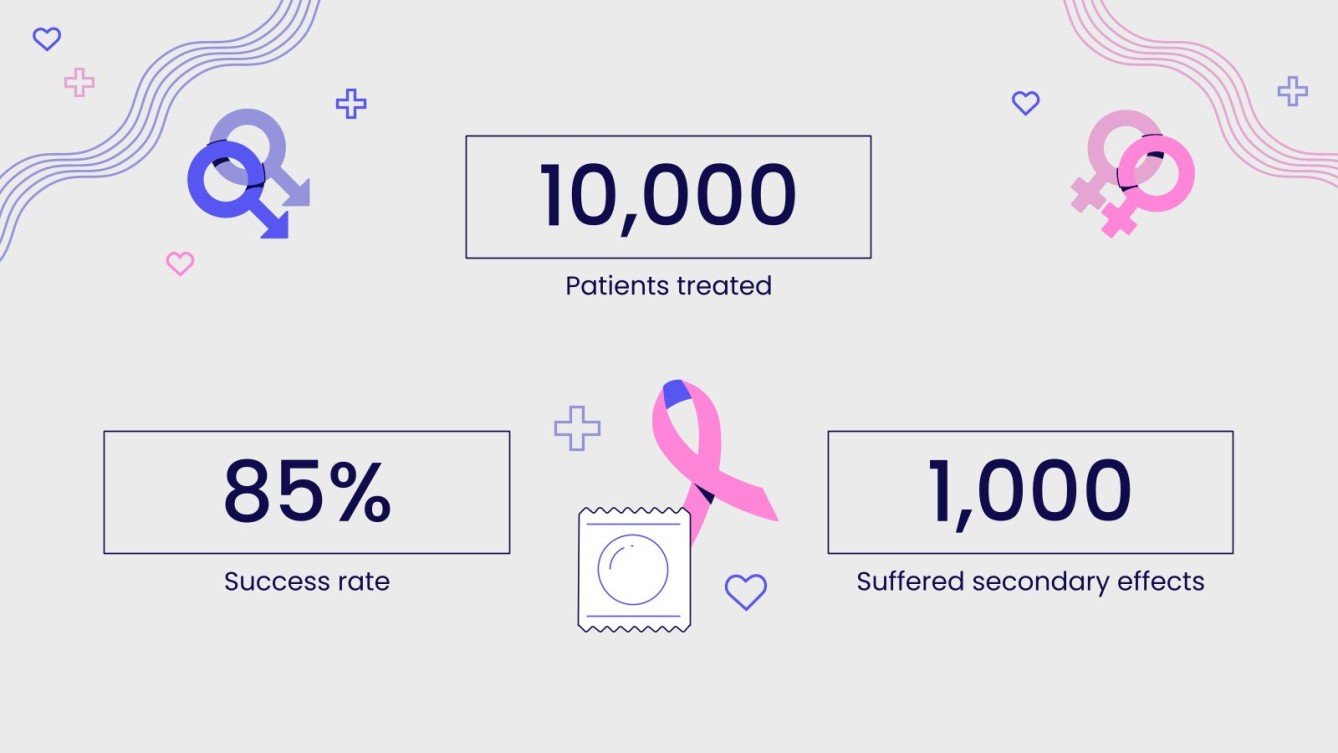1338x753 pixels.
Task: Select the blue plus beside the male symbols
Action: tap(351, 103)
